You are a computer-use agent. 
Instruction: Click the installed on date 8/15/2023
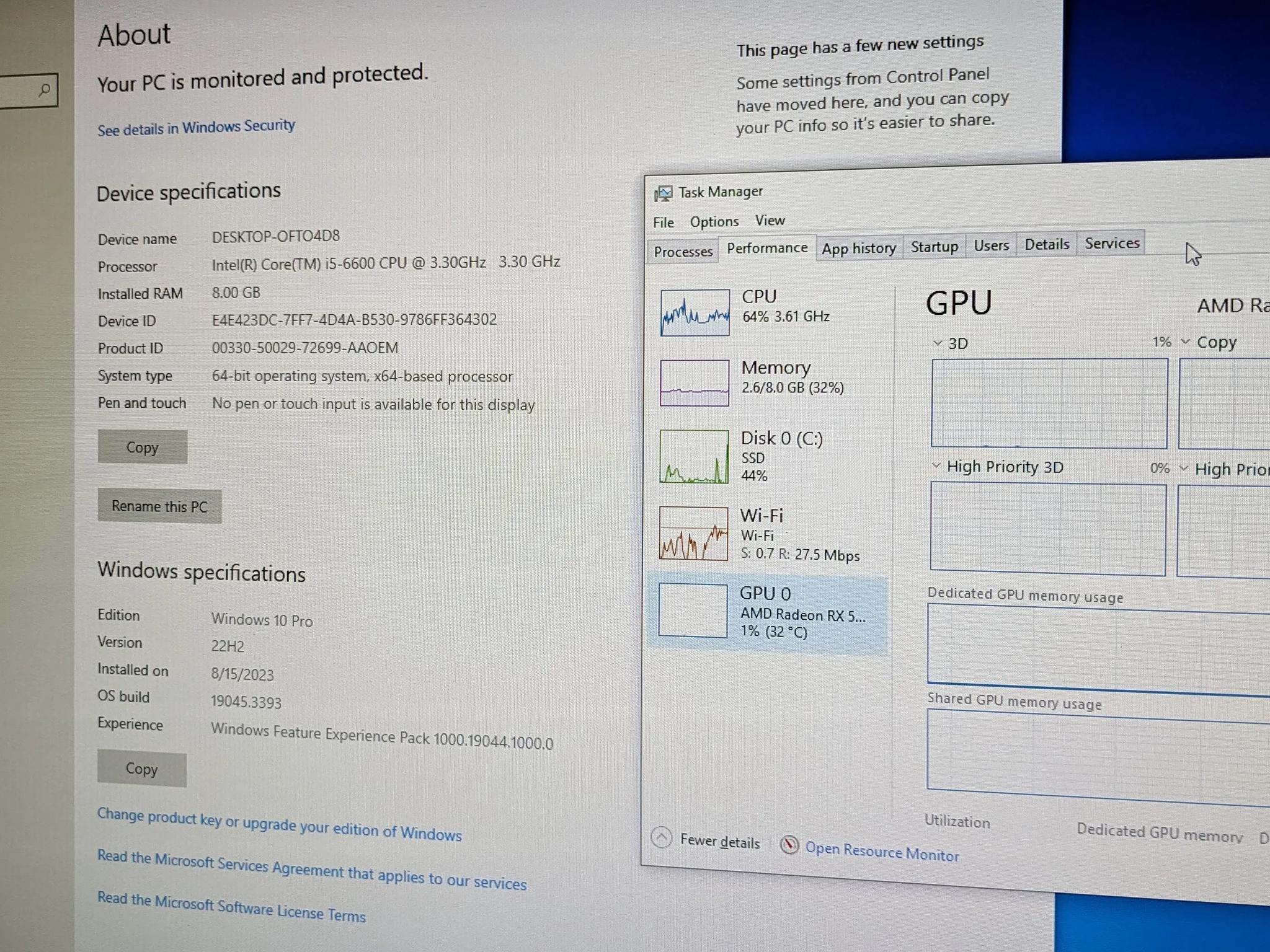pos(242,674)
